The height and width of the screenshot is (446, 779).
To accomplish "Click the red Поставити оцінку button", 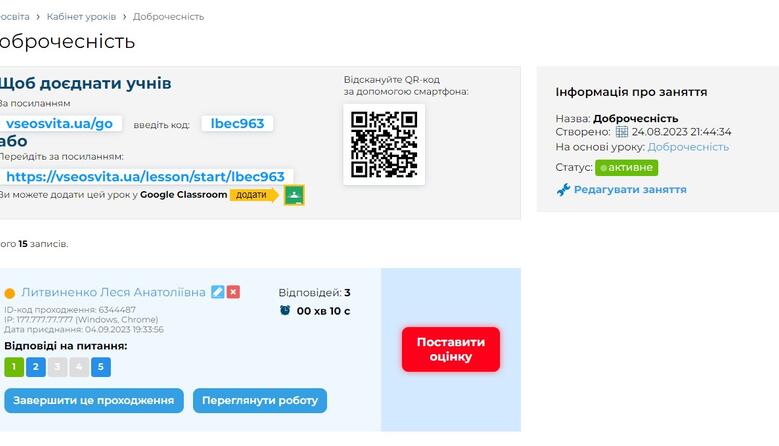I will tap(451, 349).
